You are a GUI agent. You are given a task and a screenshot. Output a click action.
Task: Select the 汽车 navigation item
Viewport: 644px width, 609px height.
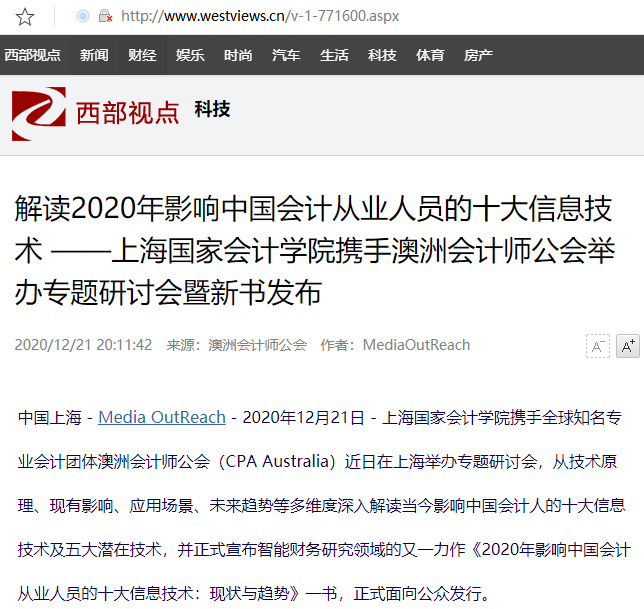pos(286,55)
